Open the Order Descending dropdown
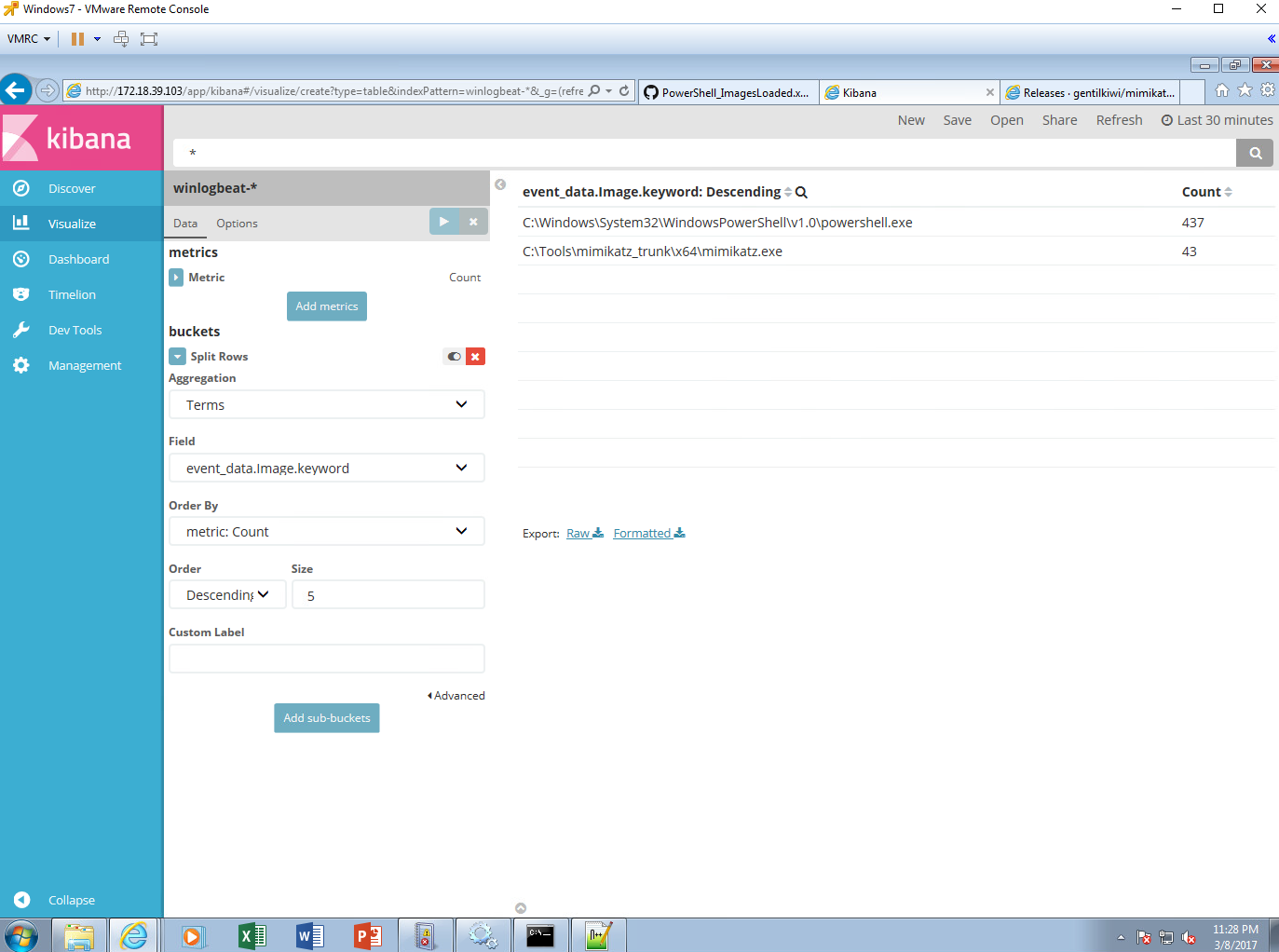This screenshot has width=1279, height=952. tap(227, 594)
